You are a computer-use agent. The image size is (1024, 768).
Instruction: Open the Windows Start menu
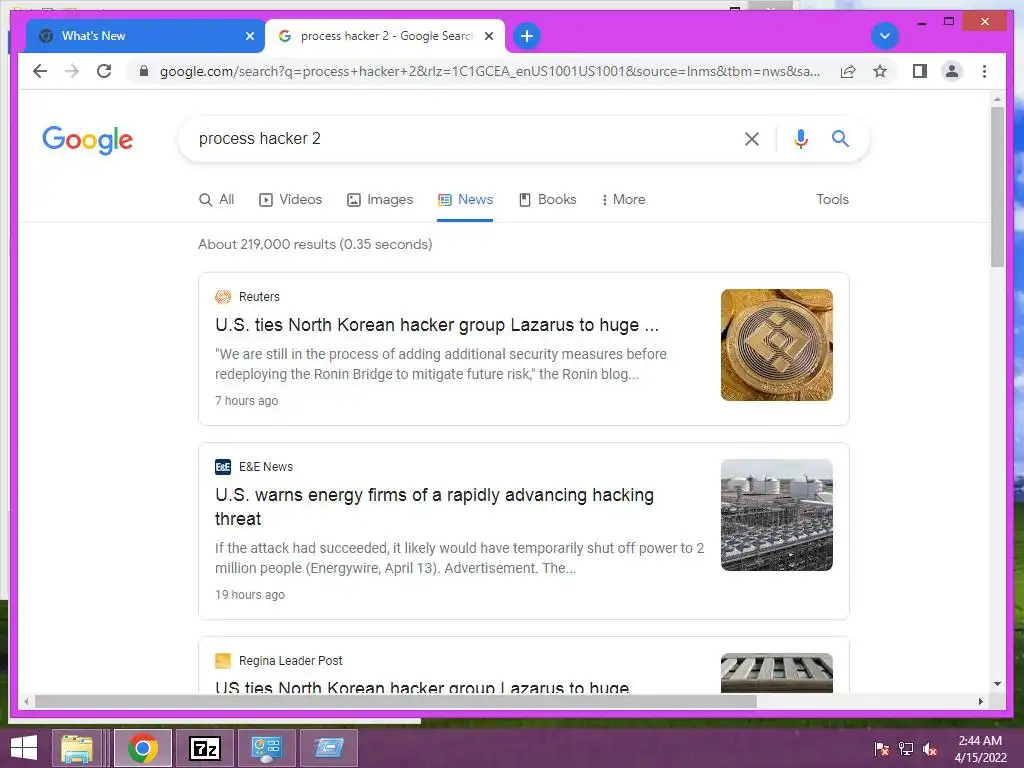tap(24, 748)
